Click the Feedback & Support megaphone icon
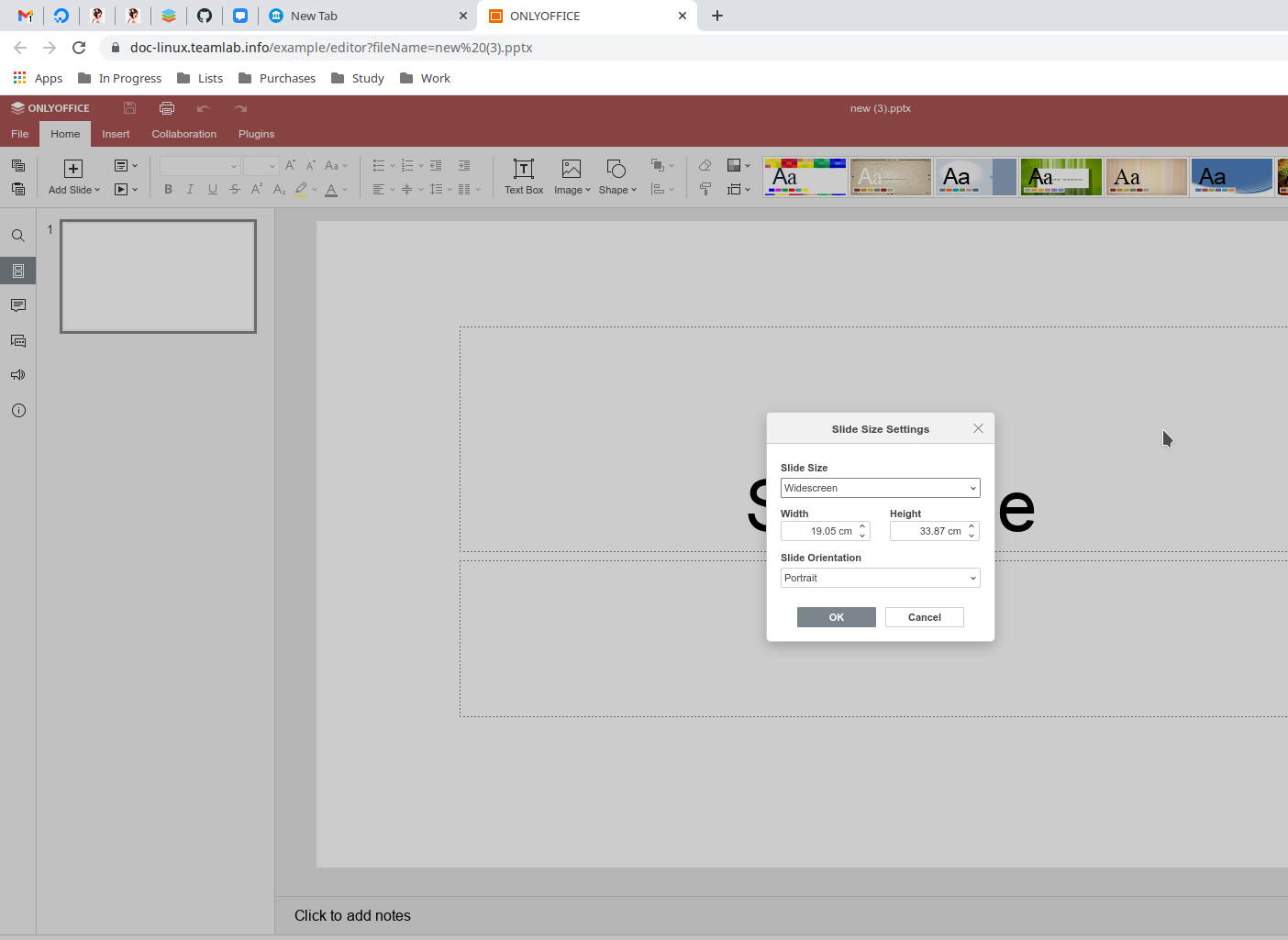Viewport: 1288px width, 940px height. 17,374
